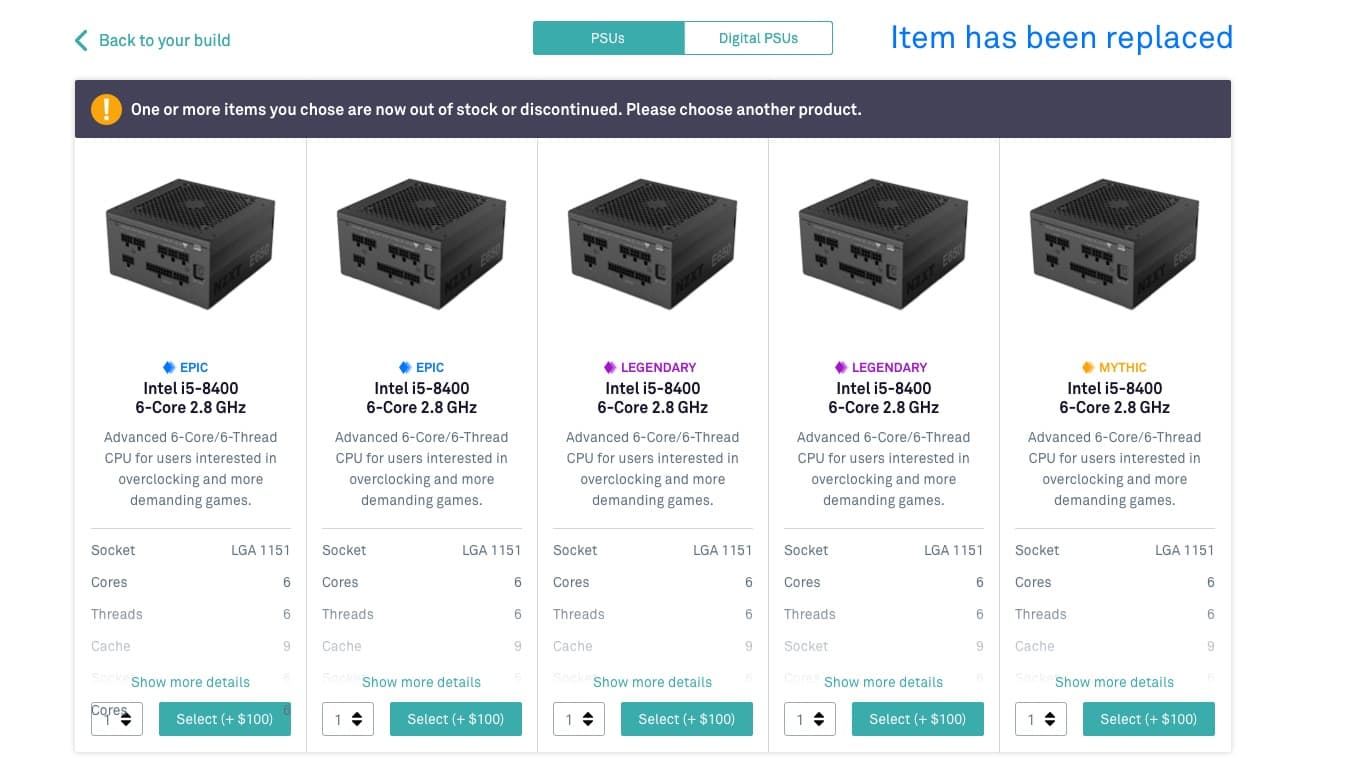This screenshot has height=768, width=1366.
Task: Expand Show more details on fourth card
Action: pyautogui.click(x=883, y=682)
